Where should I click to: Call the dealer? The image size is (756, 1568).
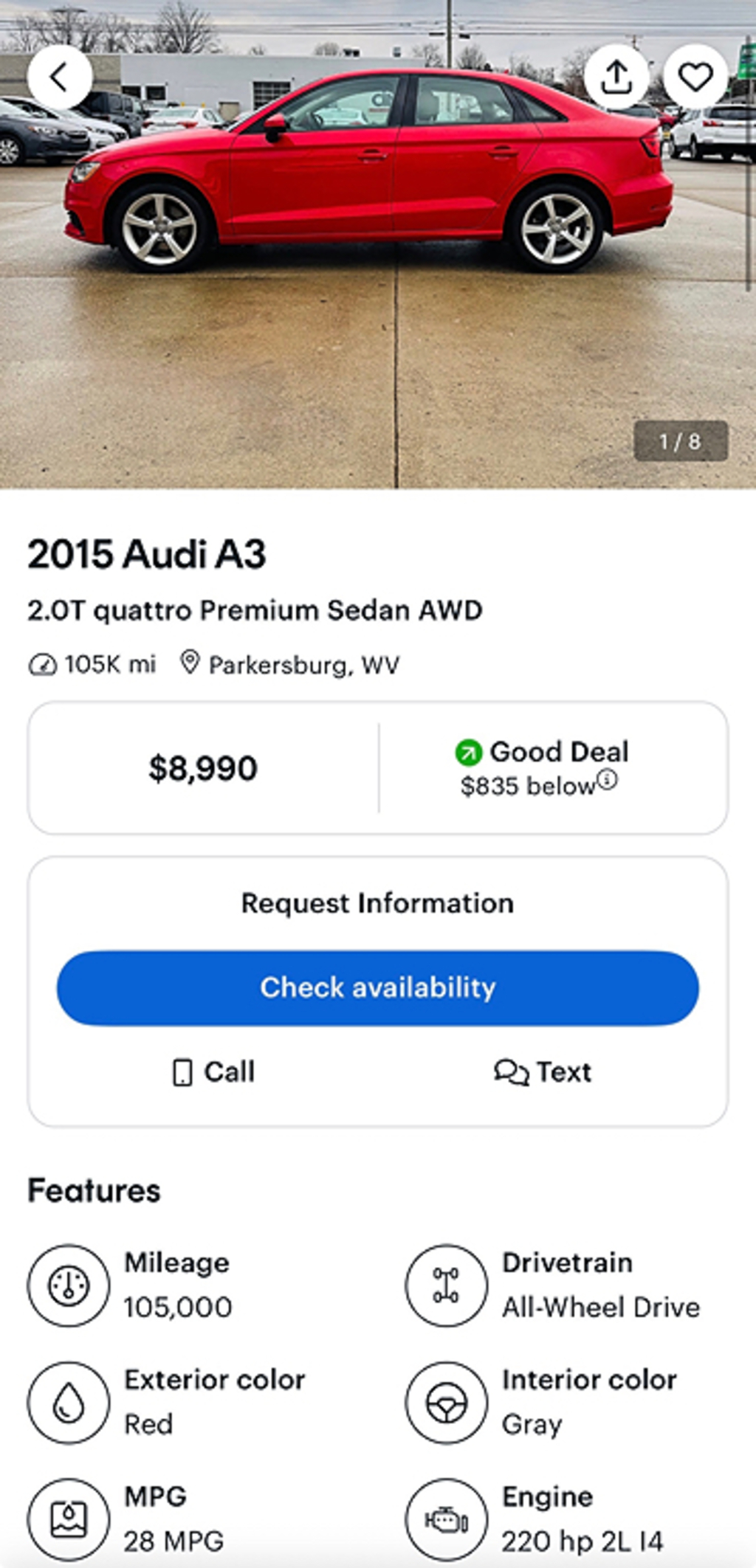click(213, 1072)
